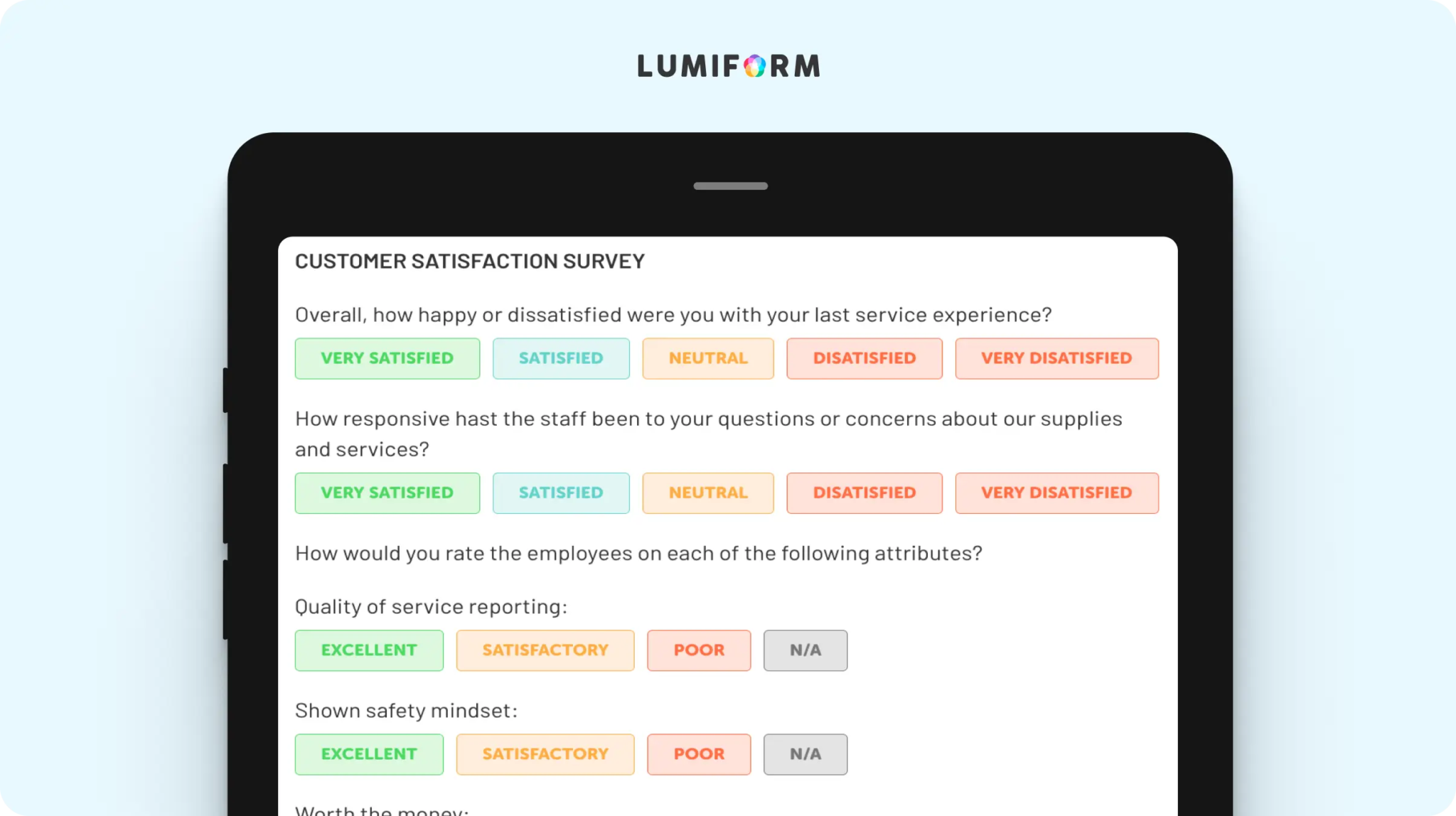Rate service reporting quality as Excellent
Image resolution: width=1456 pixels, height=816 pixels.
coord(369,650)
